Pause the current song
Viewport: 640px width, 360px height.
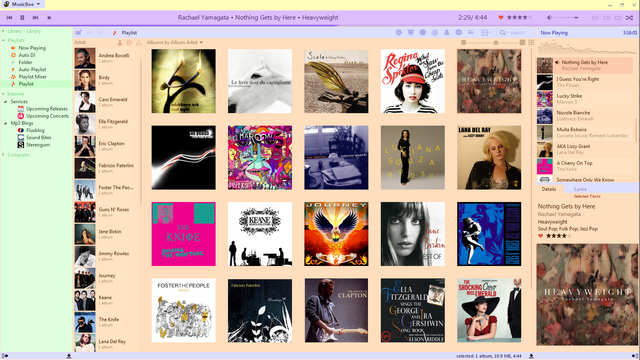pos(22,18)
